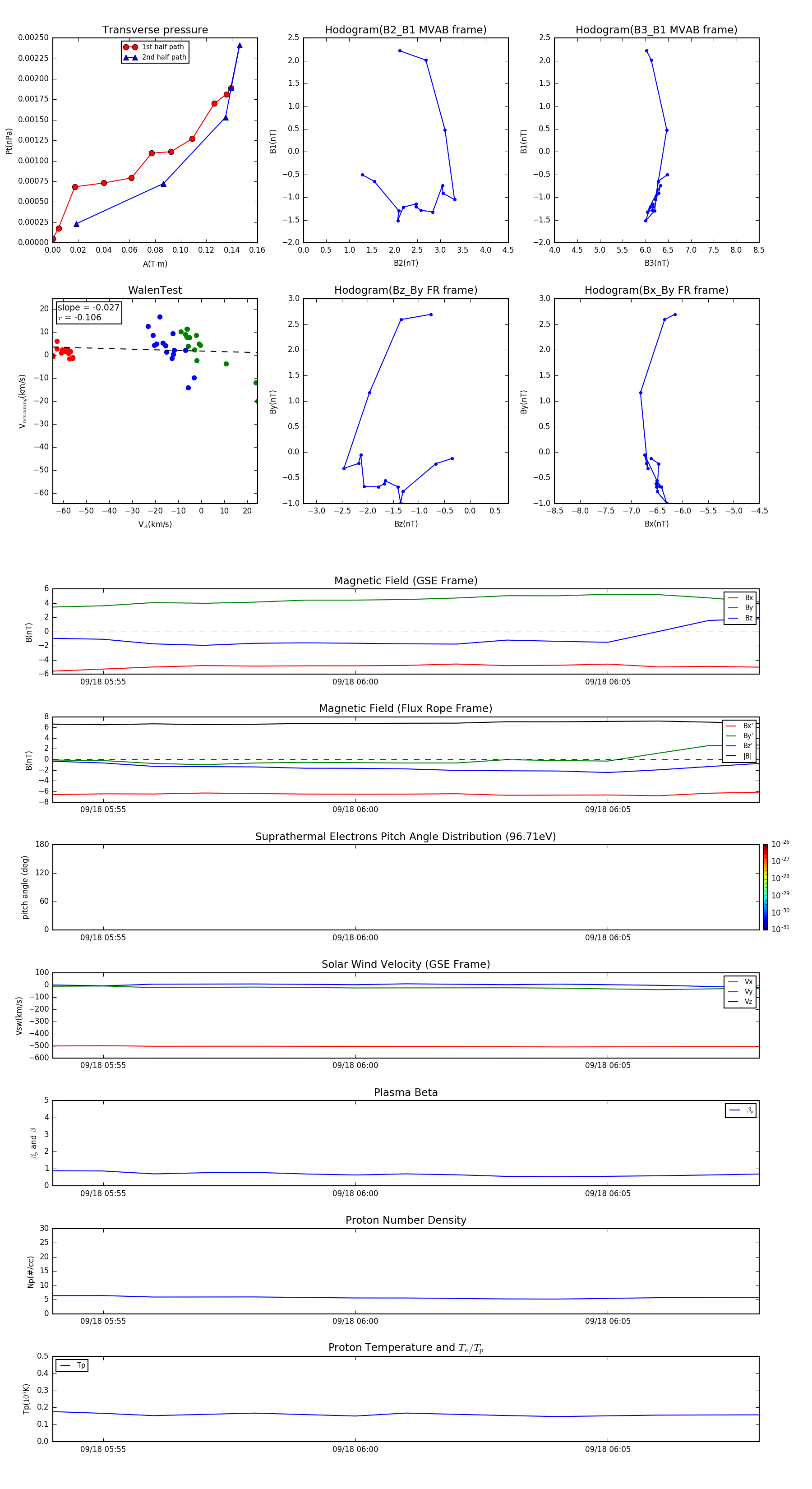Viewport: 812px width, 1489px height.
Task: Click the 'Transverse pressure' plot title
Action: pyautogui.click(x=155, y=30)
